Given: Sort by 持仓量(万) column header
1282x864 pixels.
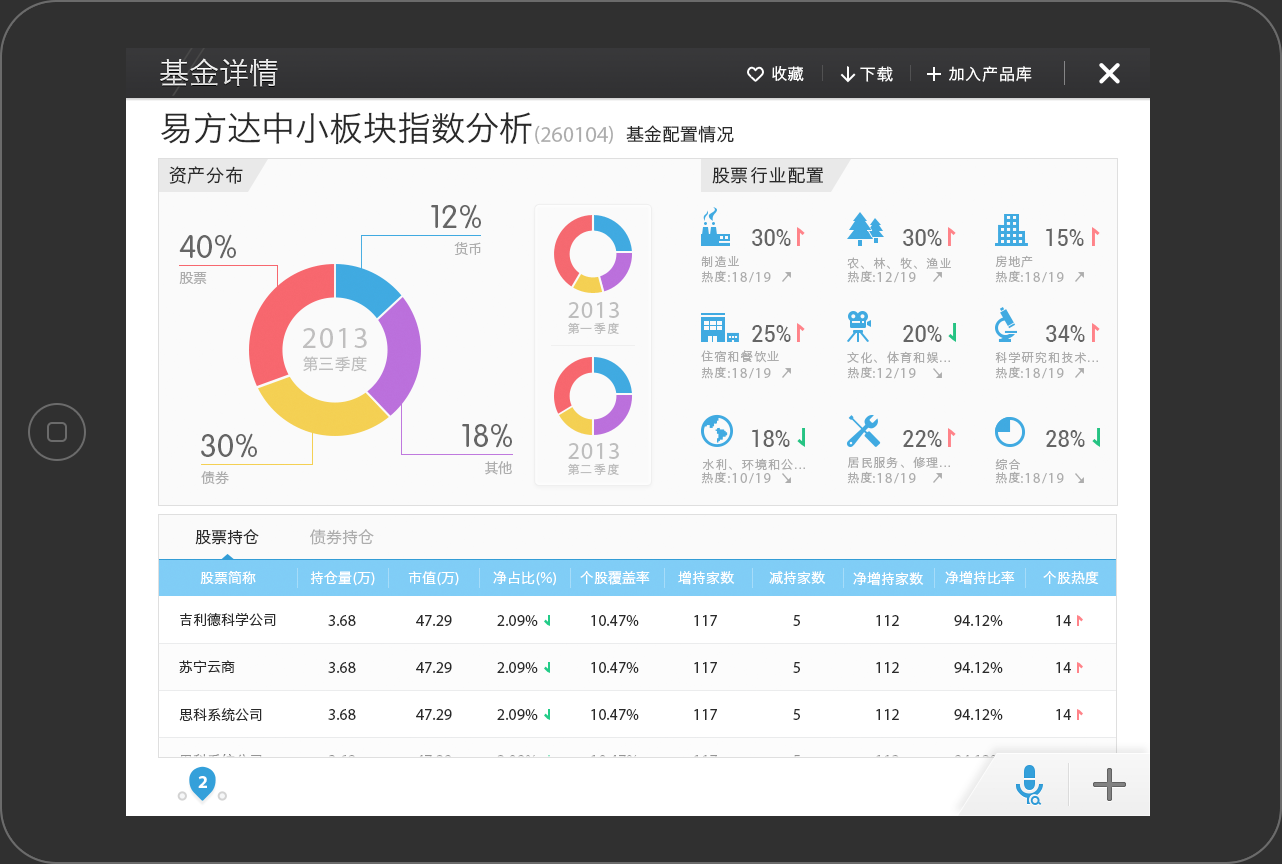Looking at the screenshot, I should coord(342,578).
